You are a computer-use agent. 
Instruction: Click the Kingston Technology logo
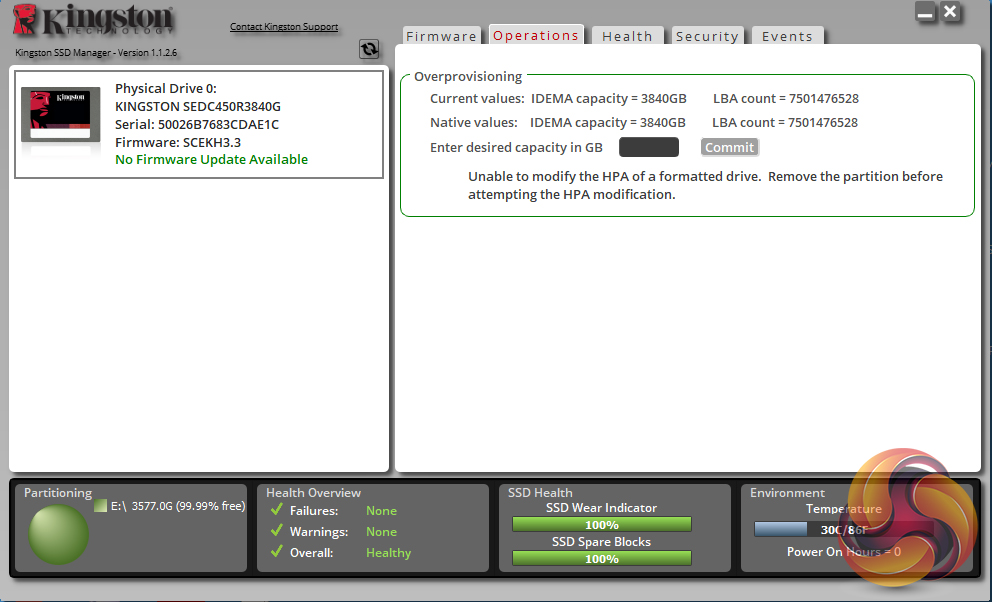point(93,20)
